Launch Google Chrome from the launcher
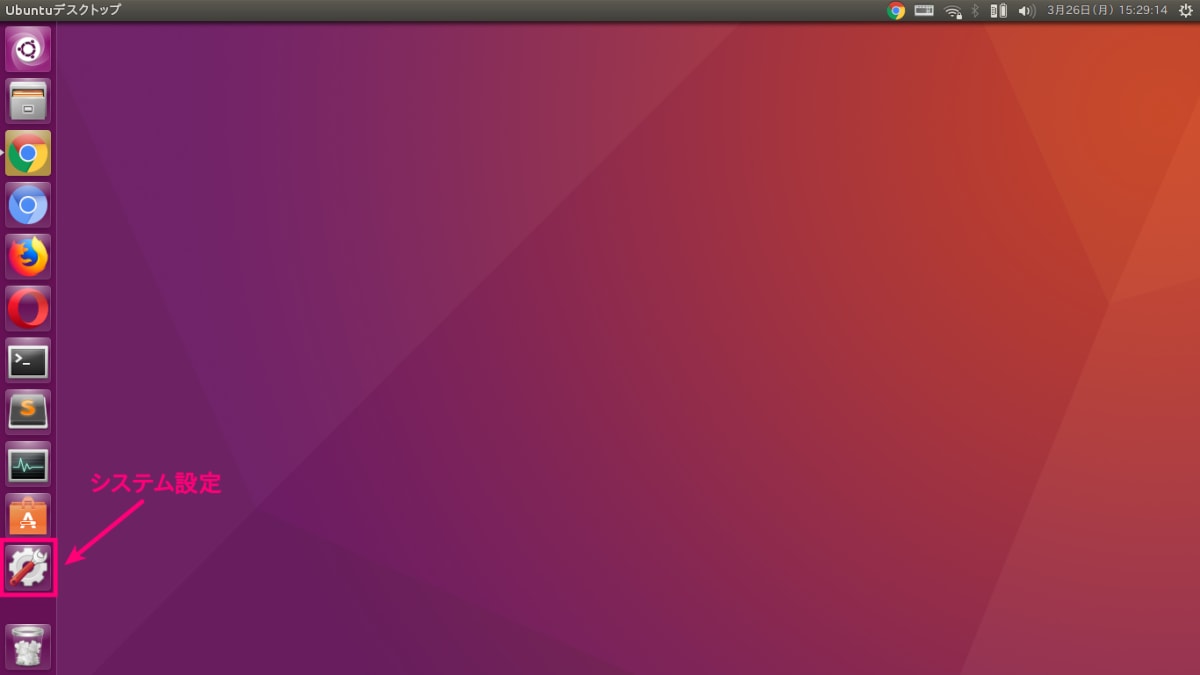The image size is (1200, 675). [28, 153]
